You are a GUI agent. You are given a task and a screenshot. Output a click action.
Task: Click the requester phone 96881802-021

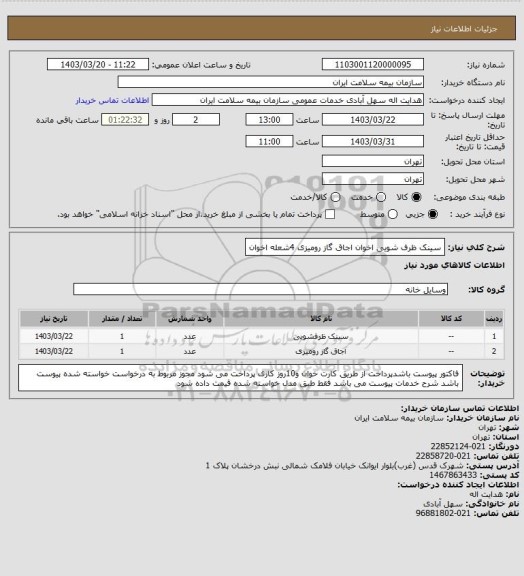click(443, 513)
